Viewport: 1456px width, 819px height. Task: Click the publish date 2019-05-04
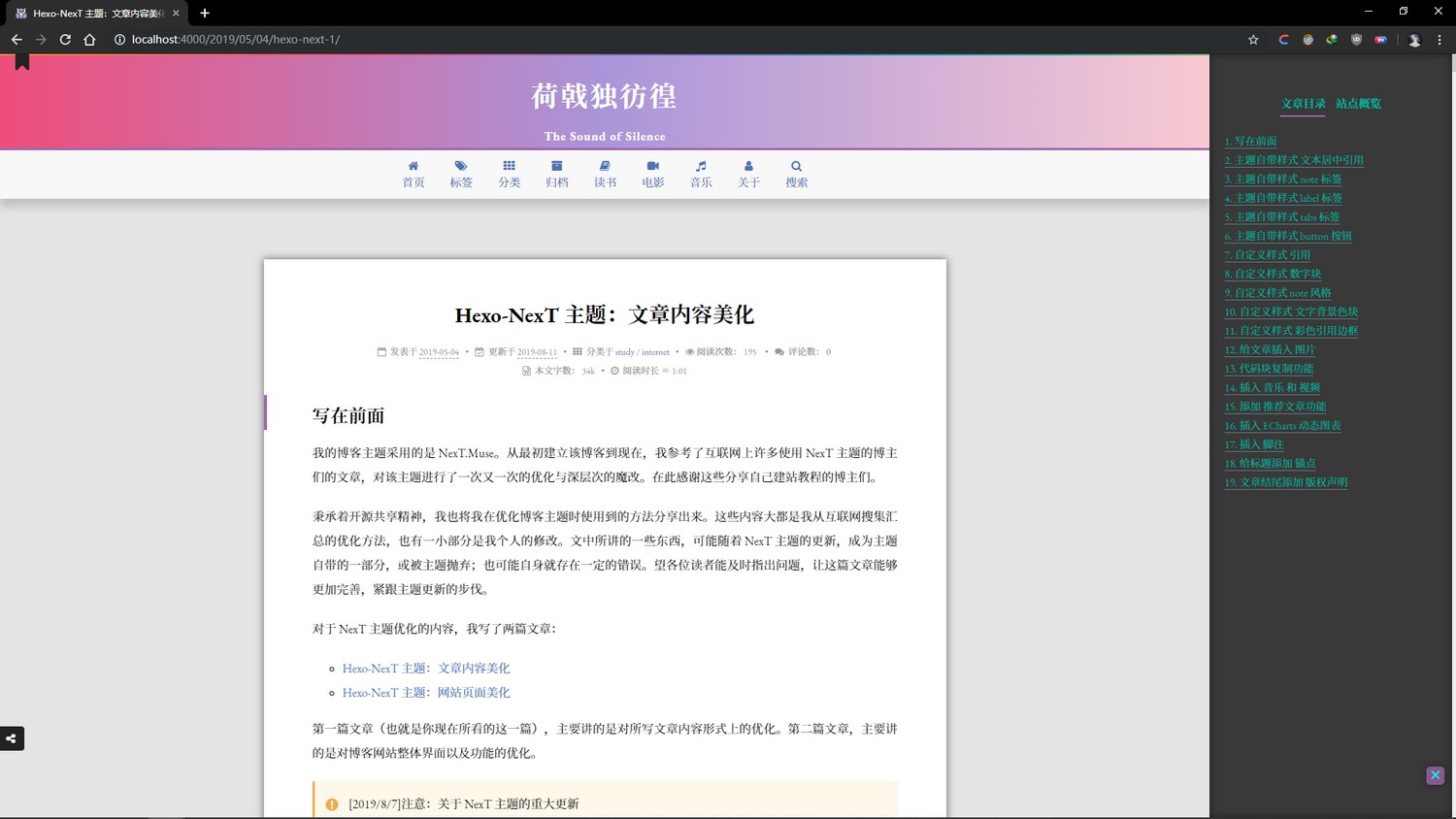point(439,352)
